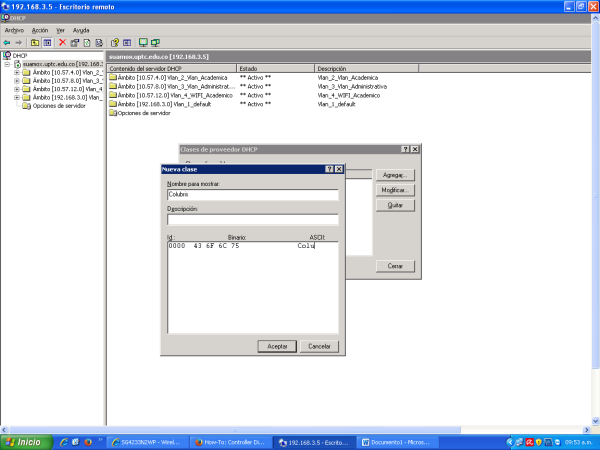The image size is (600, 450).
Task: Click the Descripción input field
Action: point(253,220)
